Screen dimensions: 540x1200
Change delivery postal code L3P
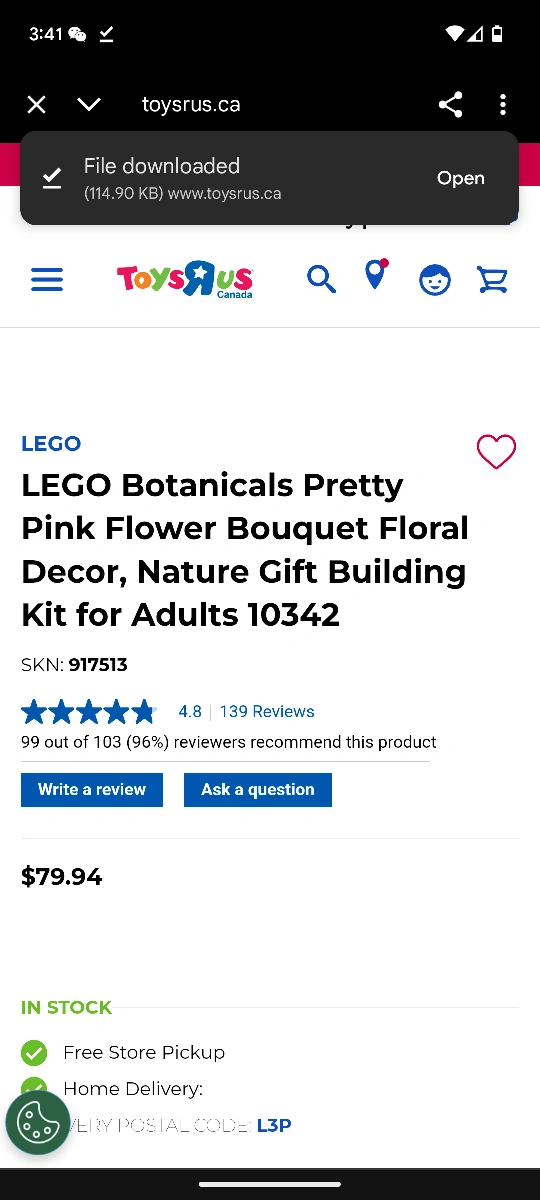pyautogui.click(x=274, y=1126)
